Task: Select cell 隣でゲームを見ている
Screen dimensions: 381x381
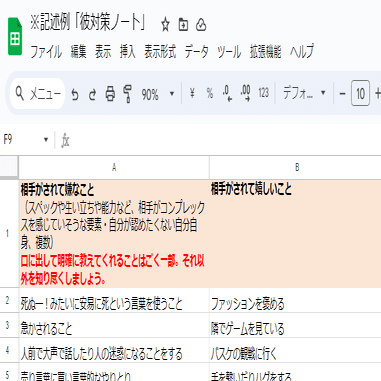Action: click(x=295, y=325)
